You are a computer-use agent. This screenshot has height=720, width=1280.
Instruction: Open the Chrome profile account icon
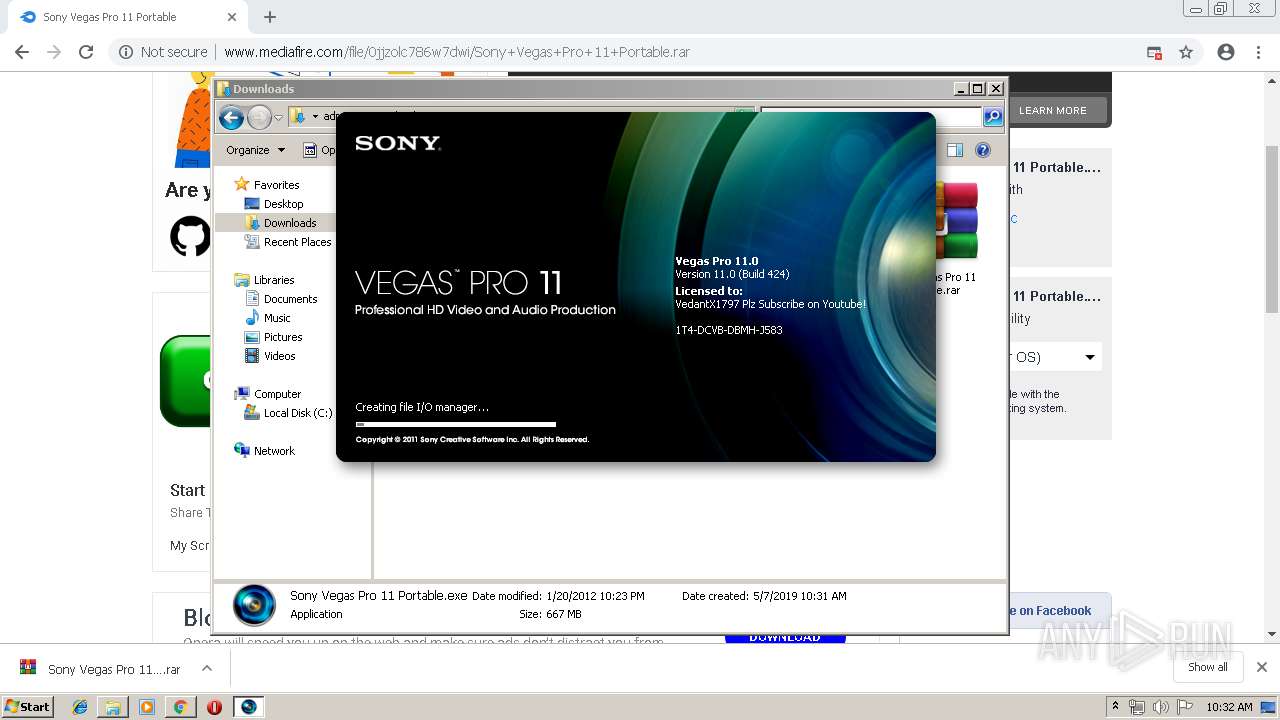click(x=1226, y=52)
